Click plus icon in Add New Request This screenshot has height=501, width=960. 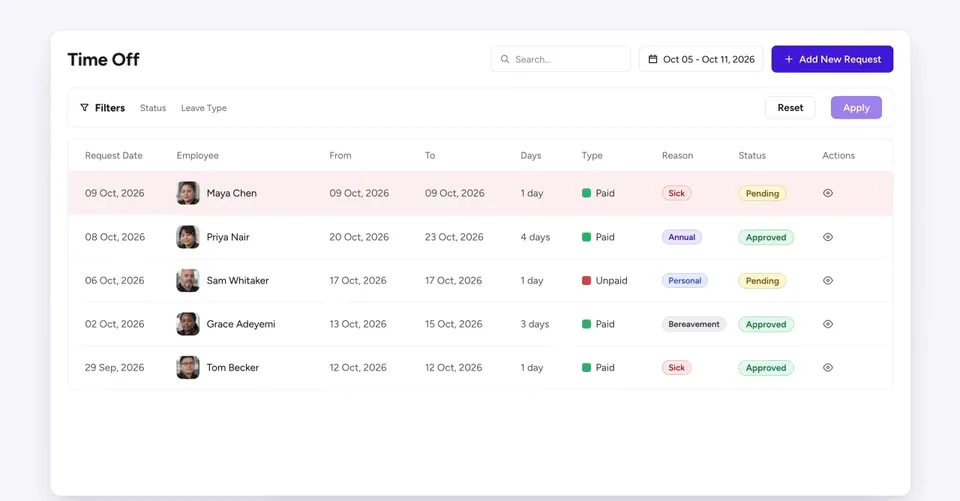point(789,59)
